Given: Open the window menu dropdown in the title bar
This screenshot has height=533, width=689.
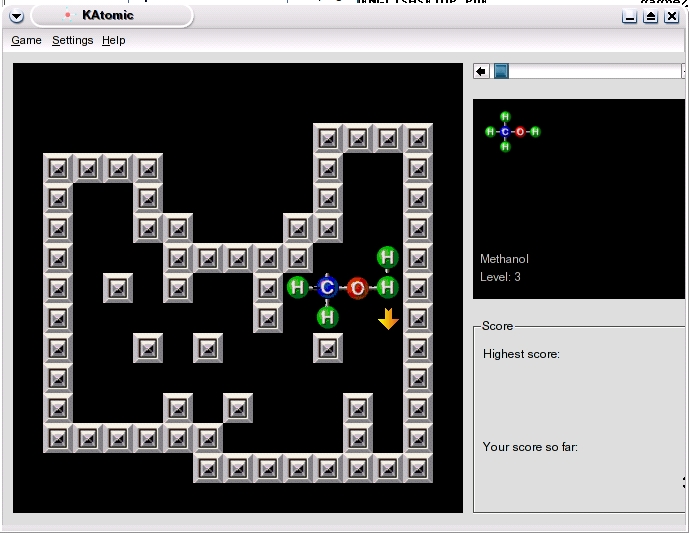Looking at the screenshot, I should tap(16, 16).
